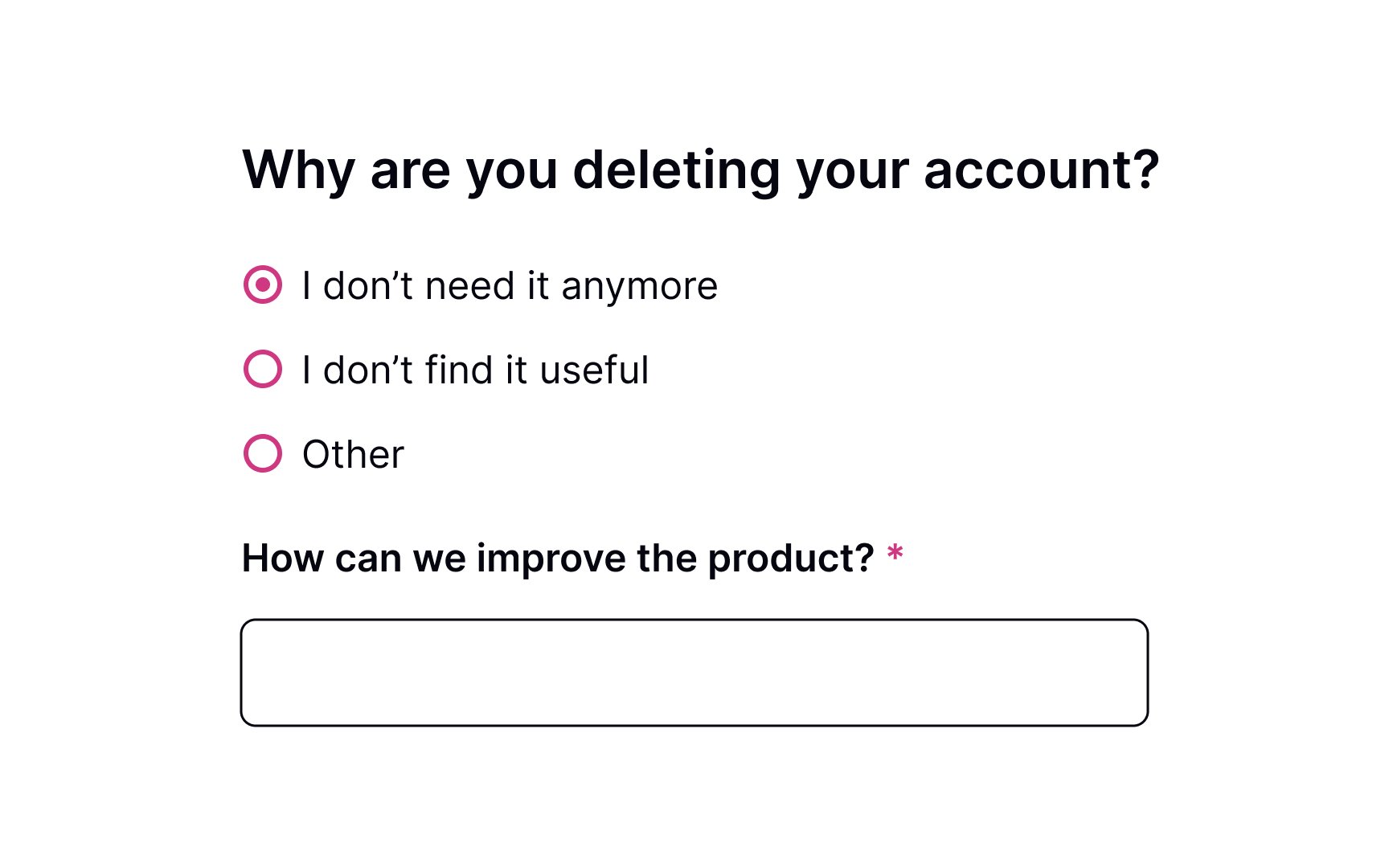1389x868 pixels.
Task: Select the "I don't need it anymore" radio button
Action: (x=263, y=285)
